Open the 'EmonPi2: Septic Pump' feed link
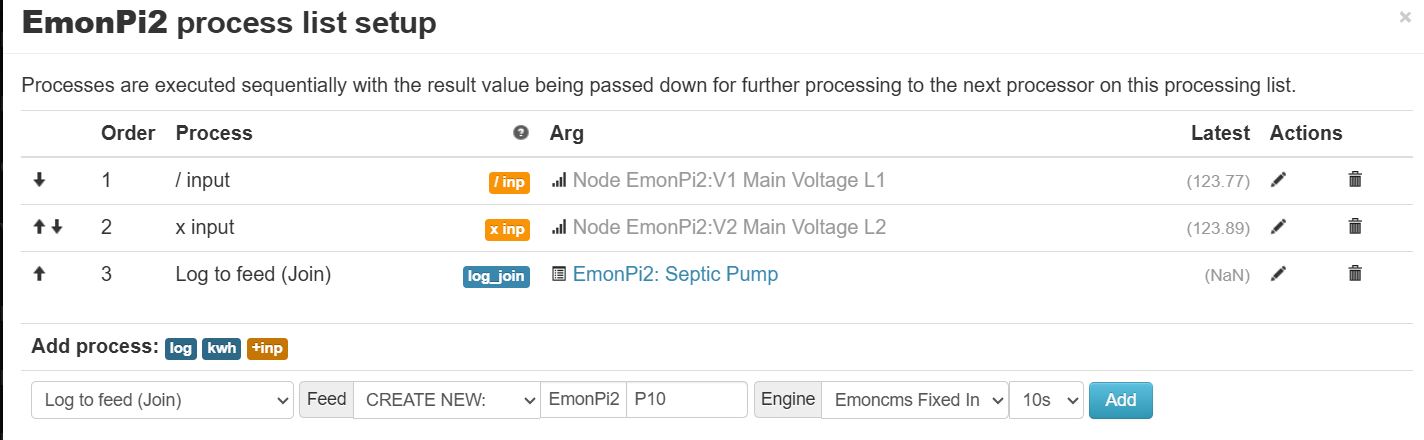 pos(675,273)
